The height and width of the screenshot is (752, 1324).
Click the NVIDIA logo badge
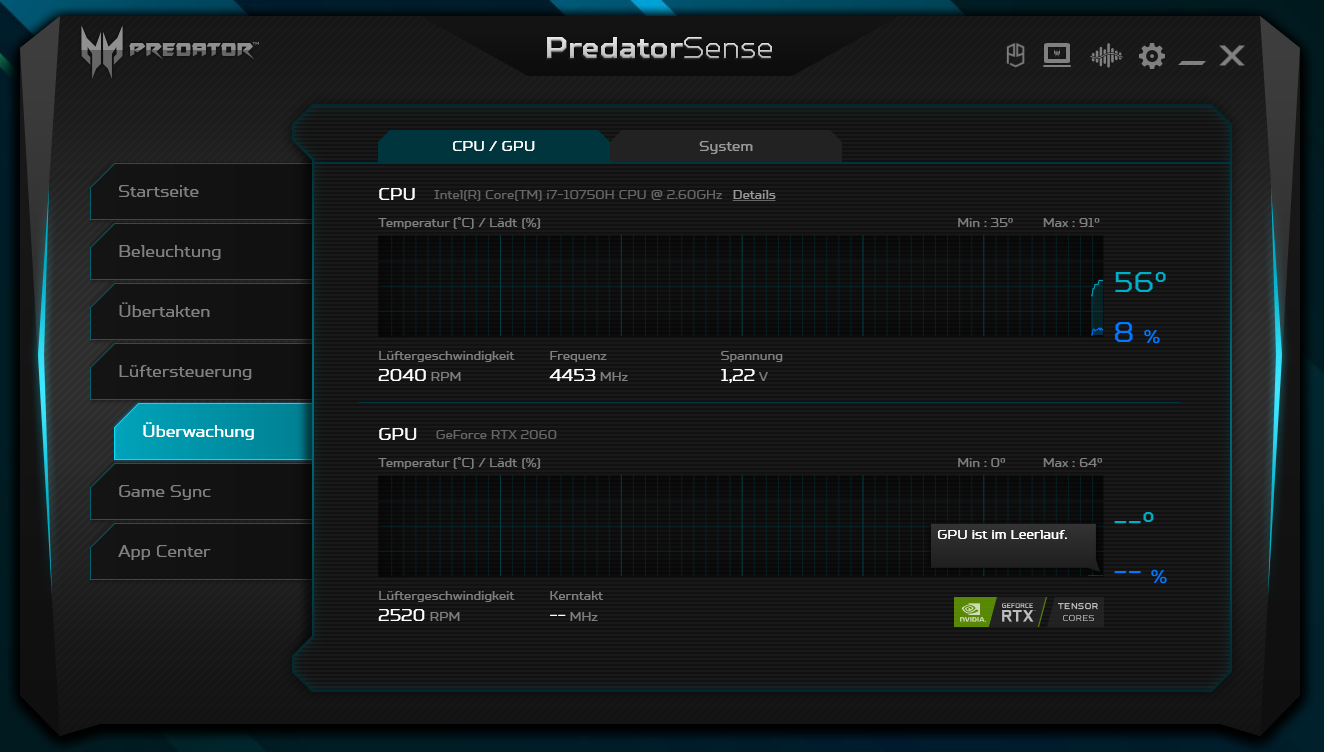click(974, 612)
